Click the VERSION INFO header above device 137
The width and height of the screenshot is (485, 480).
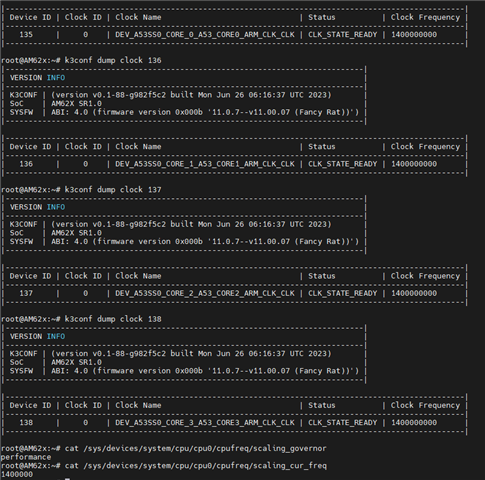pos(37,207)
